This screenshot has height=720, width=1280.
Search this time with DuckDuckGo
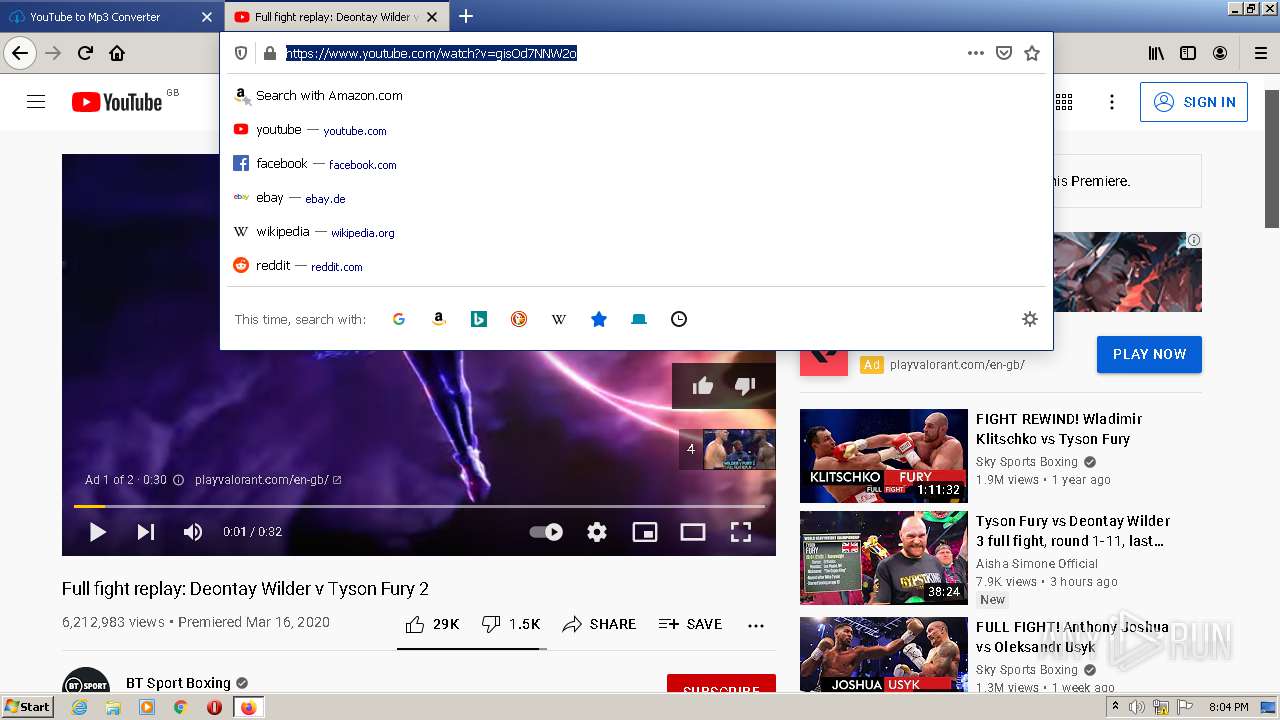[519, 319]
